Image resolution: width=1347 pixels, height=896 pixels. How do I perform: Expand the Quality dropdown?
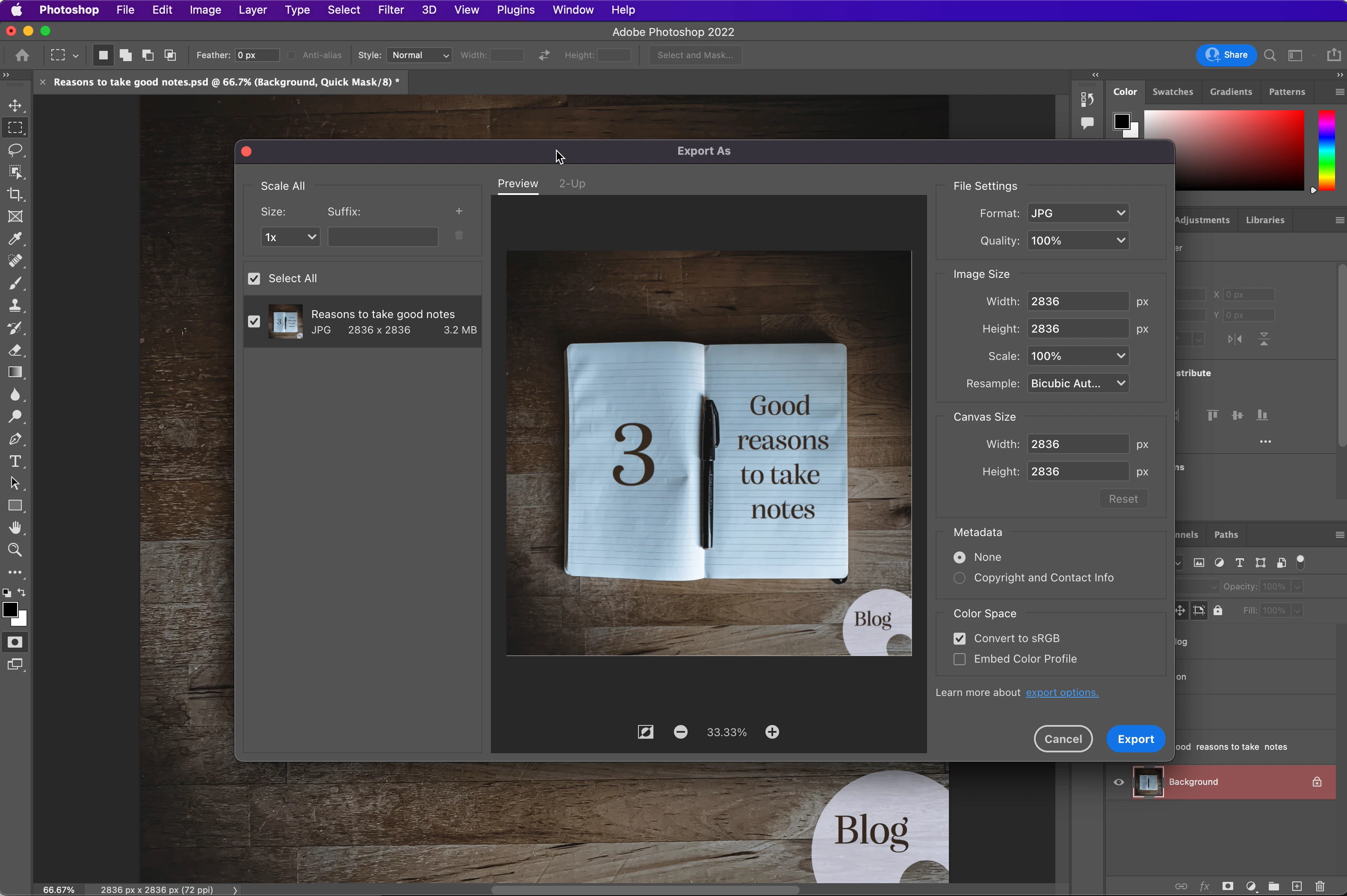pos(1077,241)
